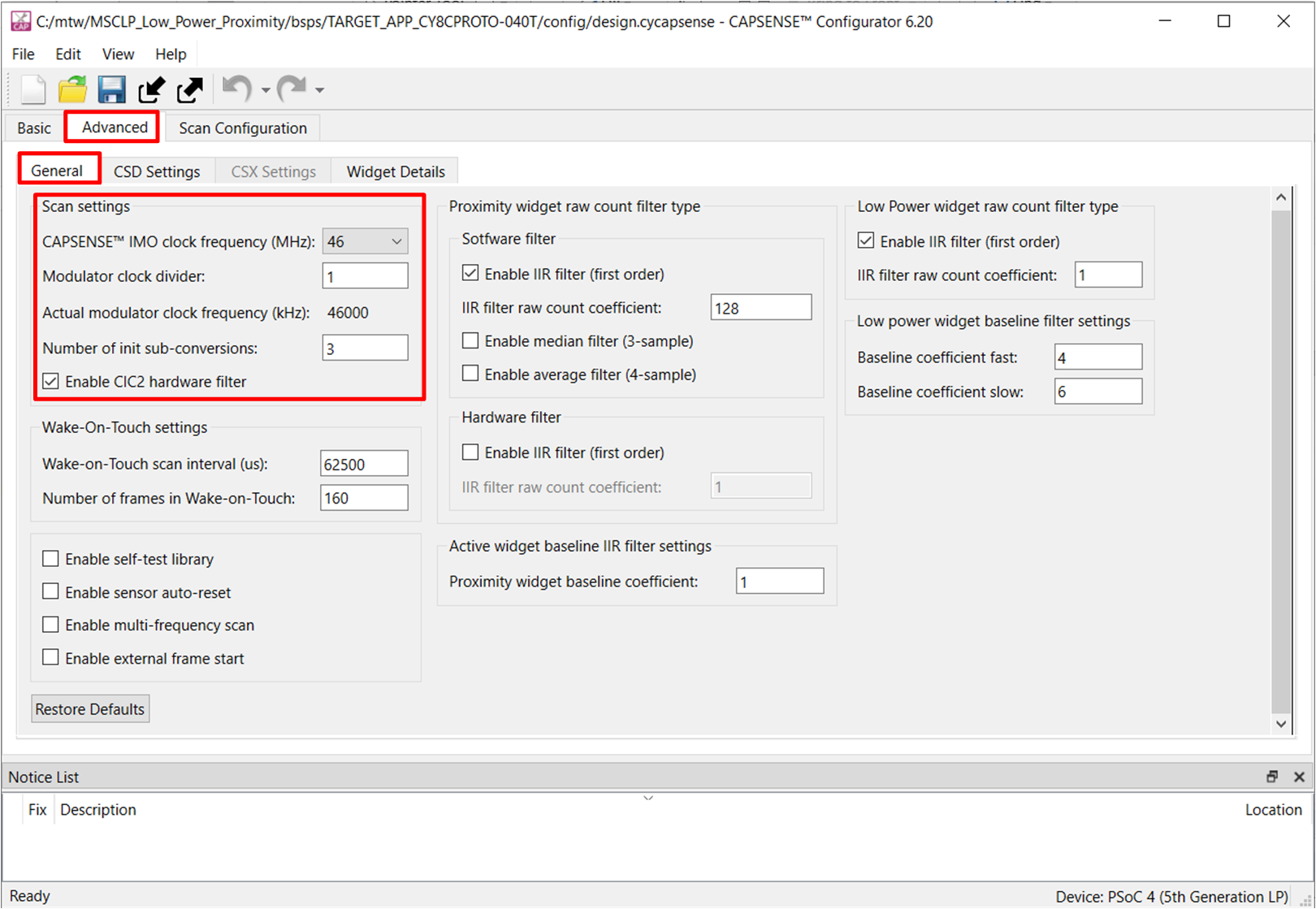The height and width of the screenshot is (909, 1316).
Task: Float the Notice List panel
Action: click(1272, 777)
